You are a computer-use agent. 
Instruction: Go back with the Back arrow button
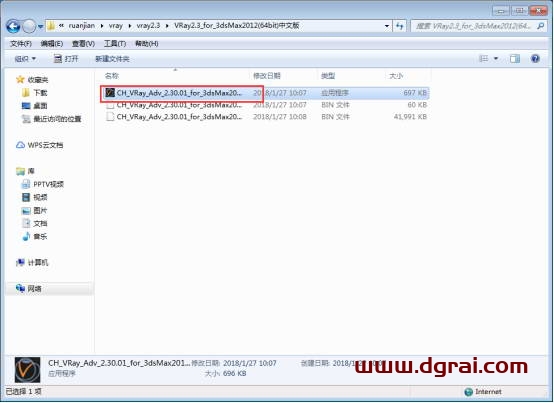pos(13,26)
